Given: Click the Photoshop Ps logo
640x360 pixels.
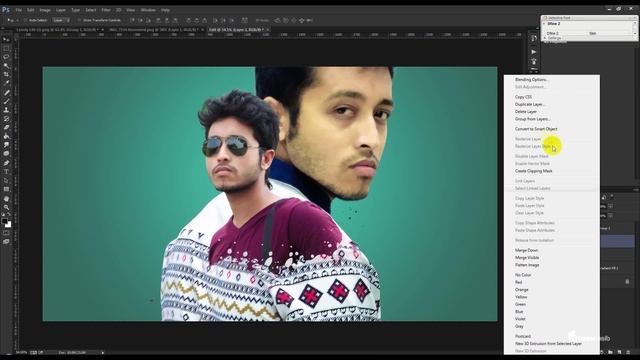Looking at the screenshot, I should 5,9.
